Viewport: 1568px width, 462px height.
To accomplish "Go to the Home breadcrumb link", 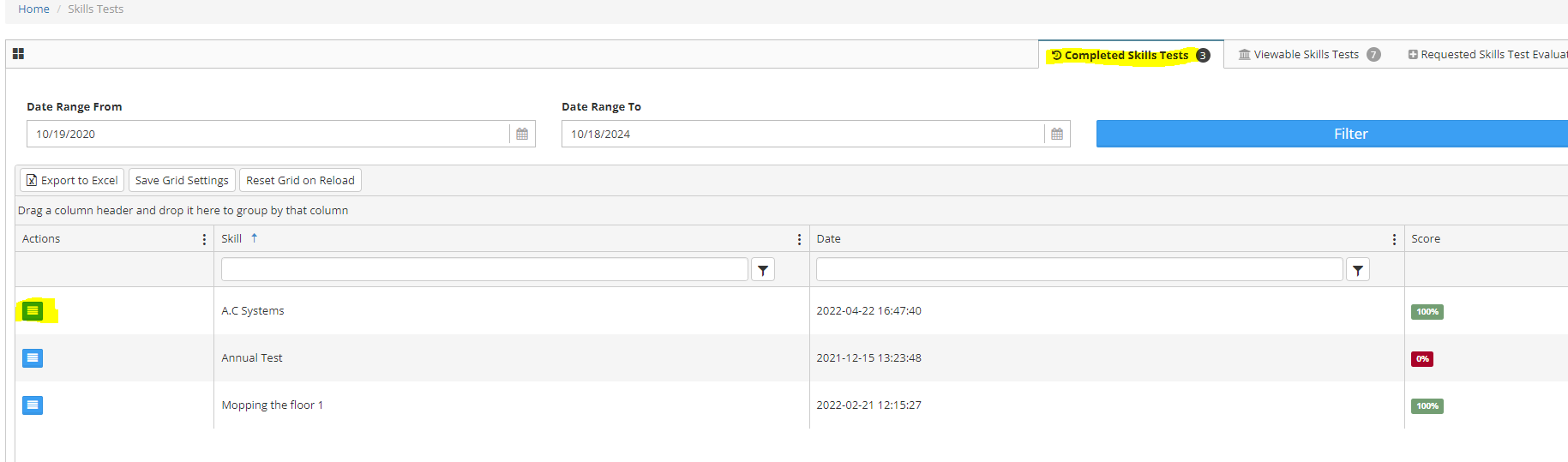I will tap(33, 9).
